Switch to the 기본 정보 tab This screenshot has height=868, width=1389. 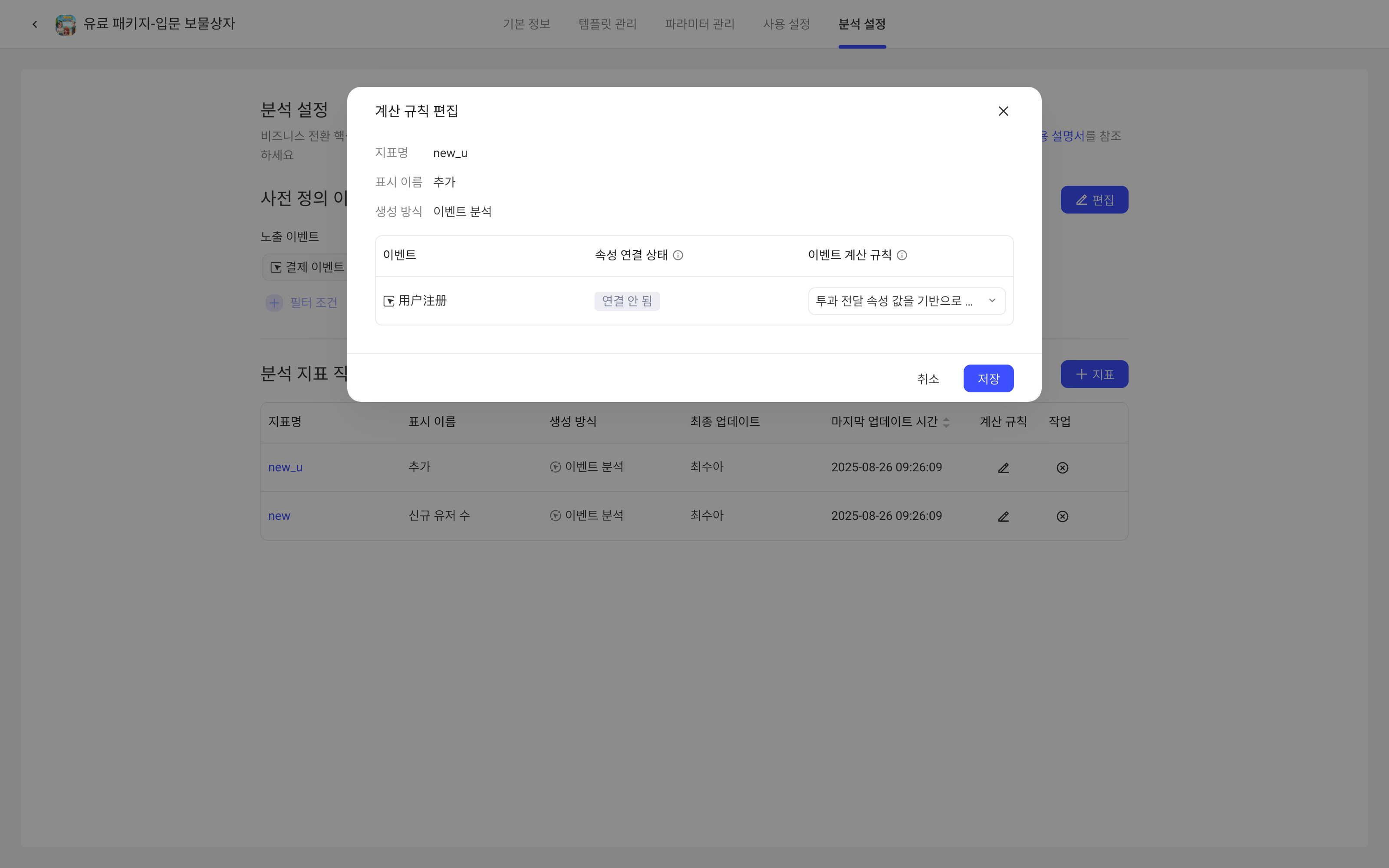pos(527,24)
